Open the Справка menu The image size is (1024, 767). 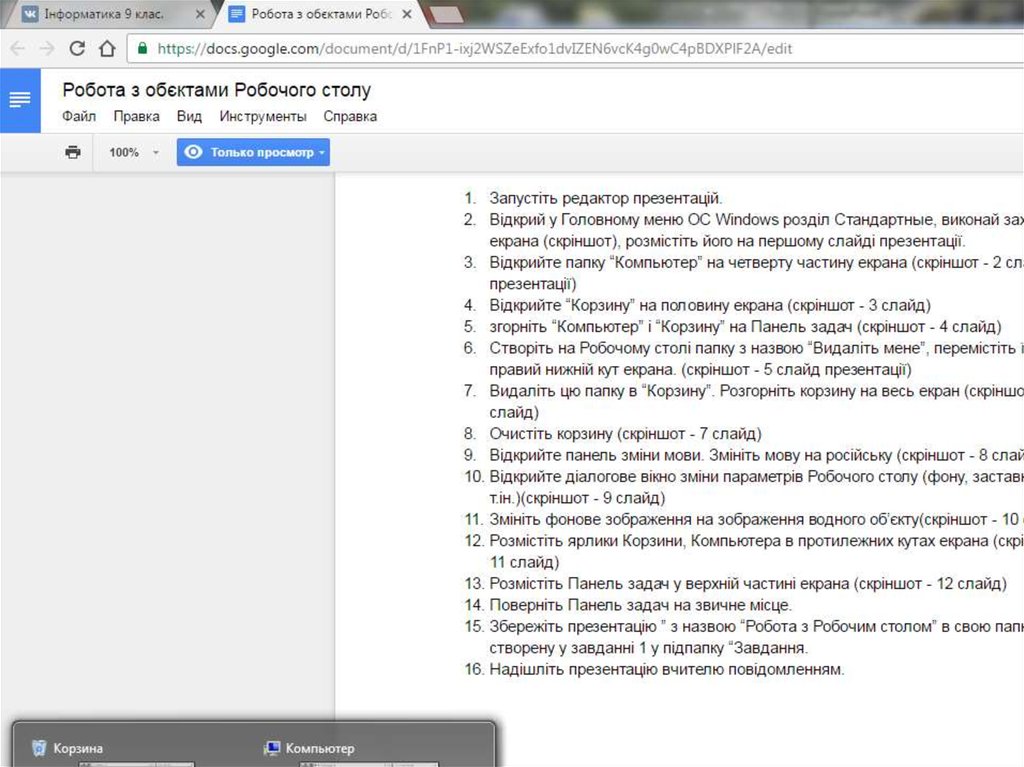(350, 117)
